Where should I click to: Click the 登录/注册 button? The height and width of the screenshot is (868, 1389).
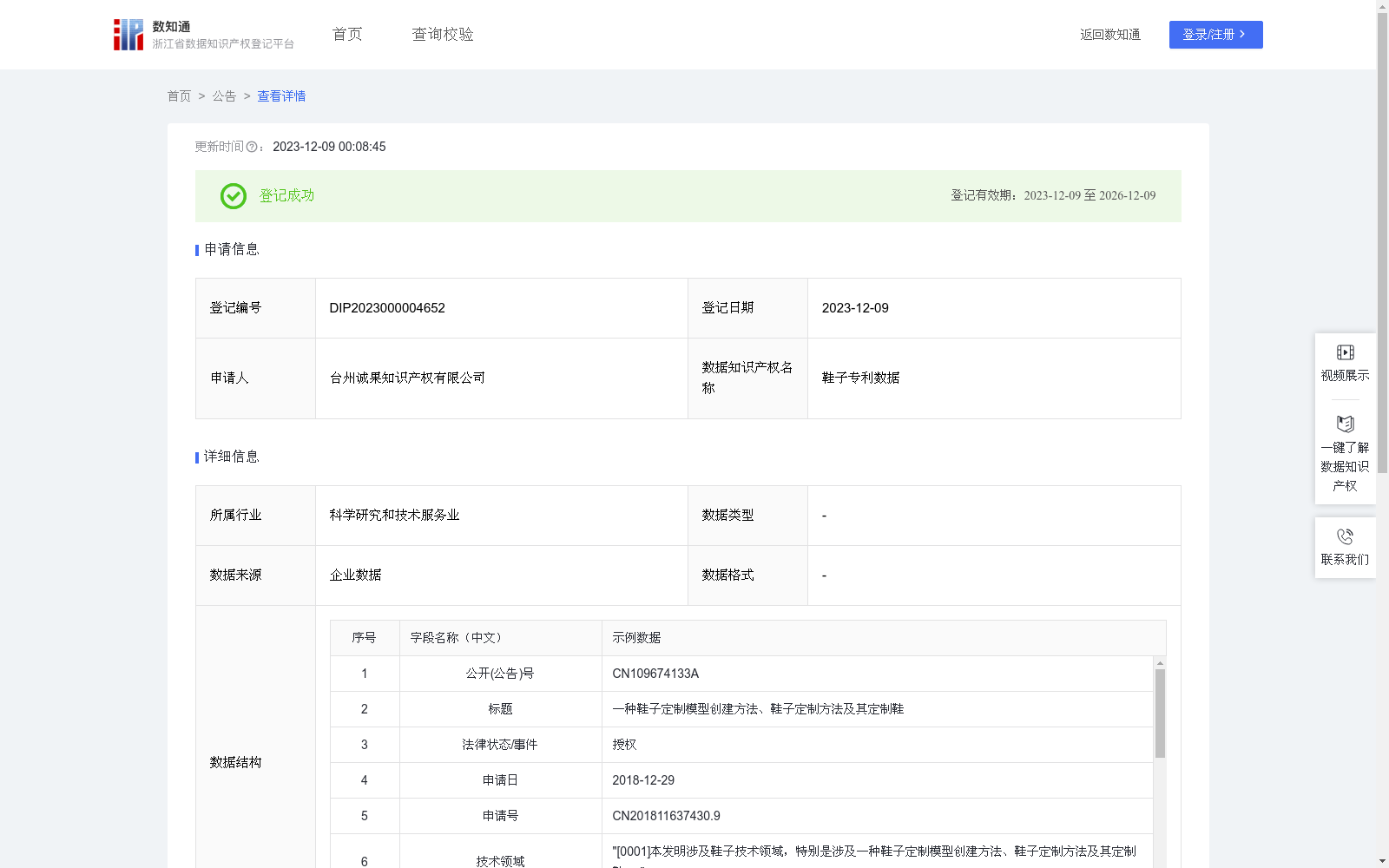click(x=1215, y=35)
